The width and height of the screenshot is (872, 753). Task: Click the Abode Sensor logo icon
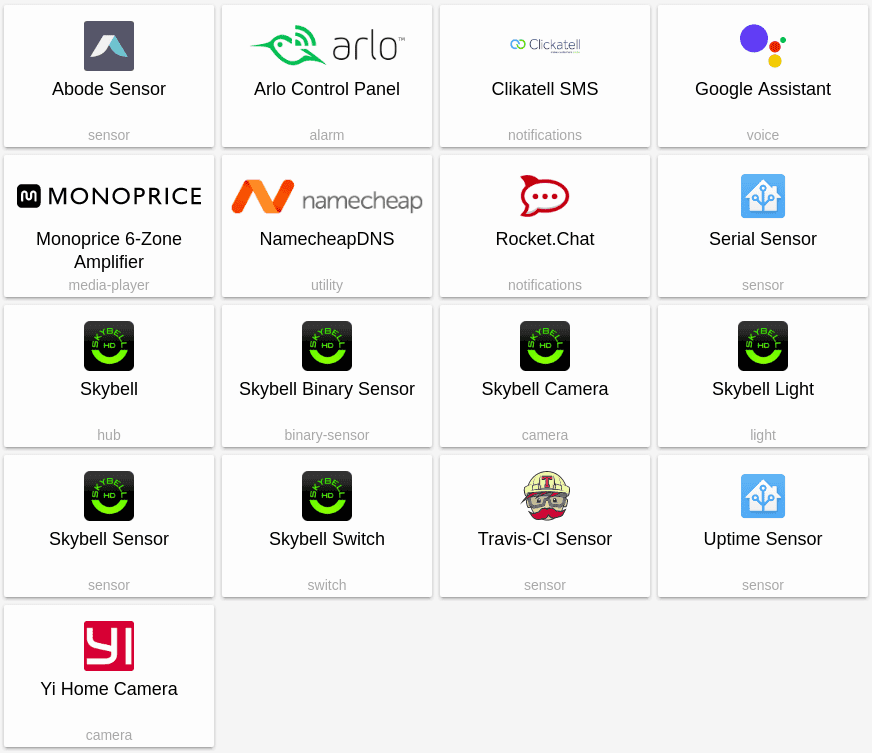109,45
